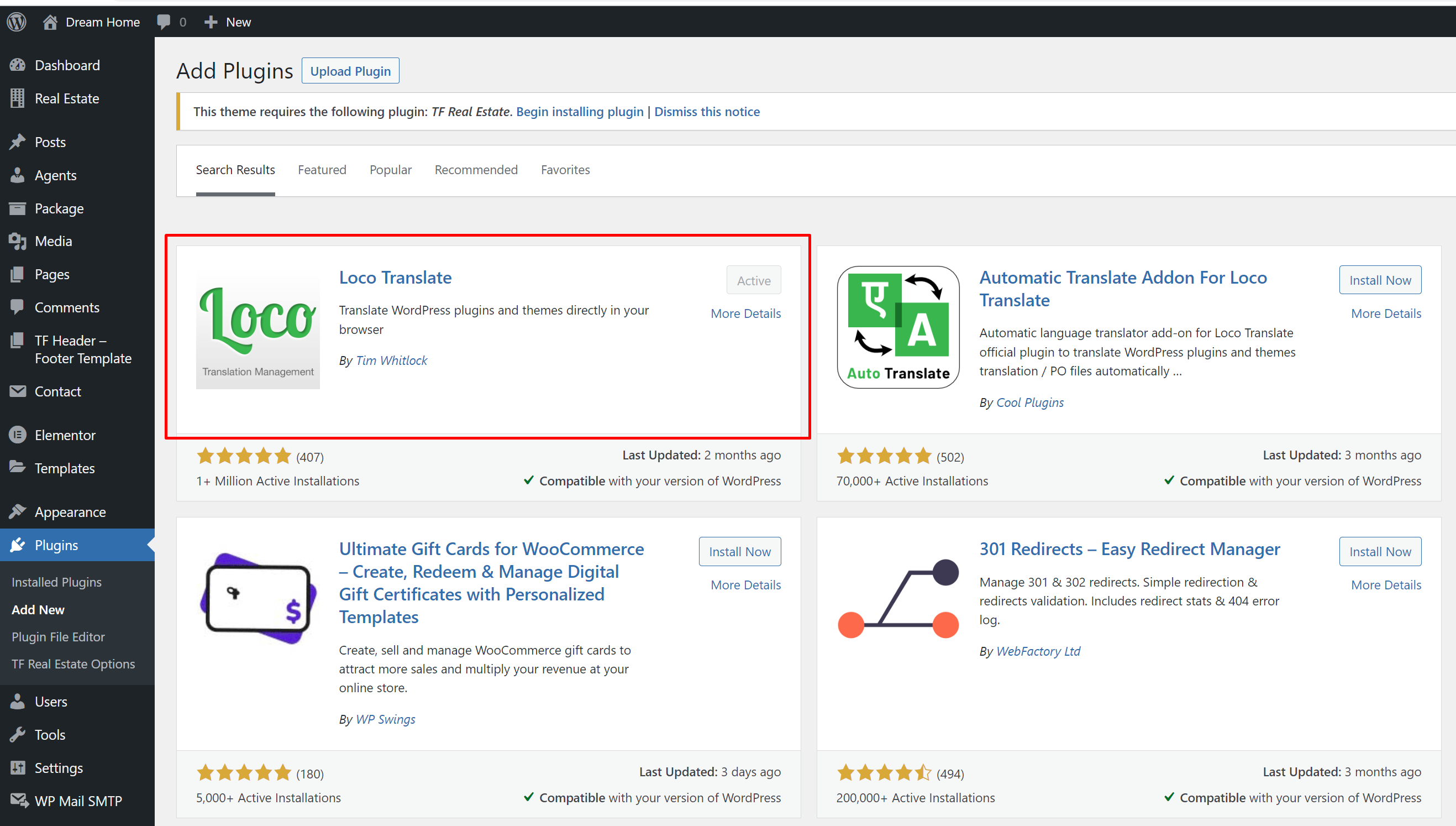Click the "(502)" rating count text
This screenshot has height=826, width=1456.
point(950,457)
